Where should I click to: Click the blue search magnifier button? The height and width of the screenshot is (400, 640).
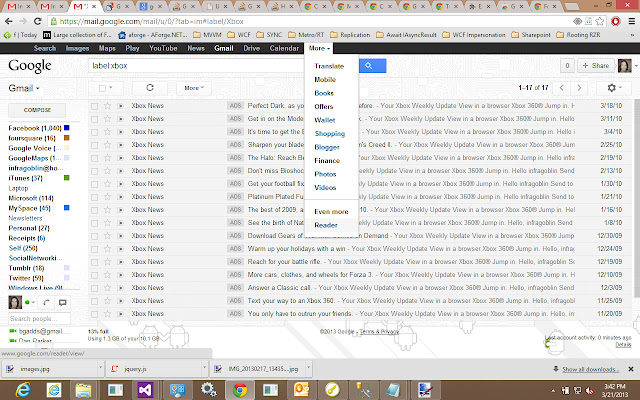pyautogui.click(x=372, y=66)
